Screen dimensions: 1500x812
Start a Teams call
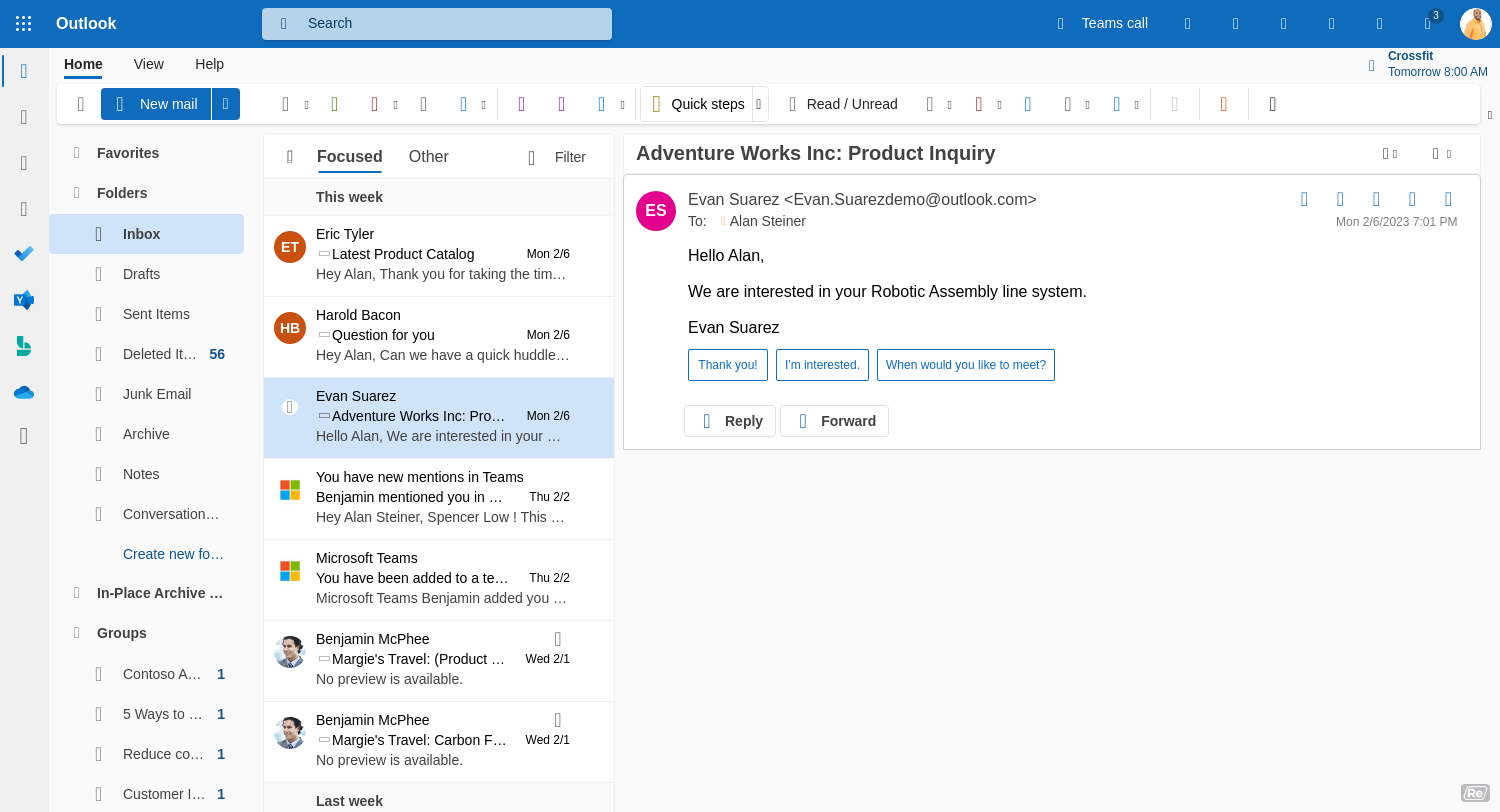pyautogui.click(x=1102, y=23)
